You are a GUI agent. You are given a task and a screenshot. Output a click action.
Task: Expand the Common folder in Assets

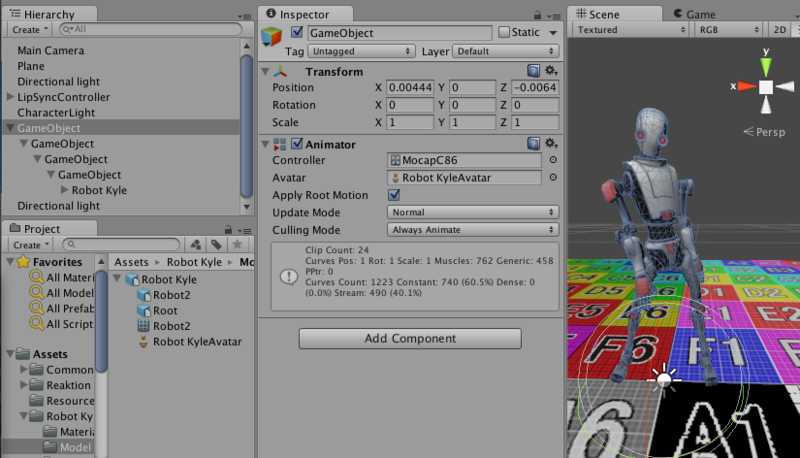(23, 369)
